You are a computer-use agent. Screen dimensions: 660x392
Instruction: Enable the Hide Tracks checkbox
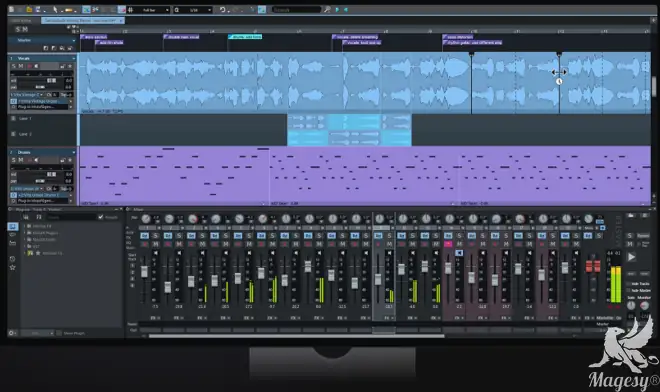pyautogui.click(x=628, y=284)
